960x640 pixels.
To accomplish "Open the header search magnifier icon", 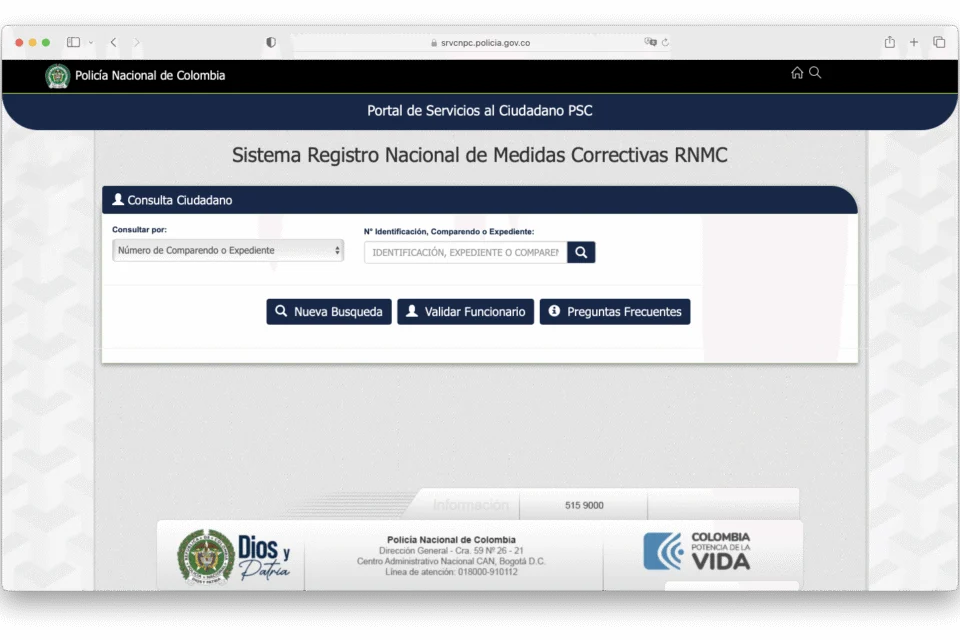I will coord(815,73).
